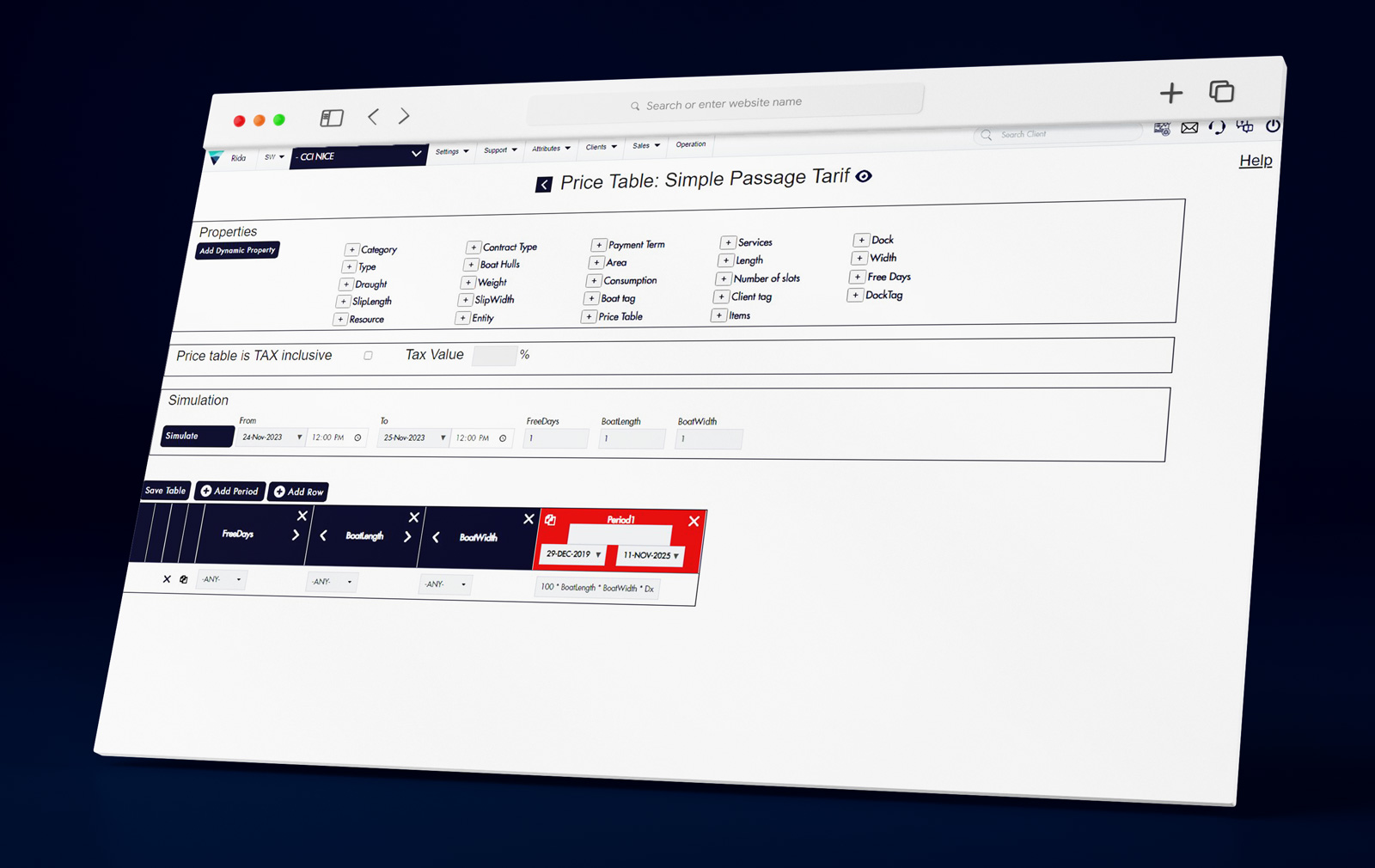Screen dimensions: 1375x868
Task: Open the 29-DEC-2019 period start date dropdown
Action: coord(598,555)
